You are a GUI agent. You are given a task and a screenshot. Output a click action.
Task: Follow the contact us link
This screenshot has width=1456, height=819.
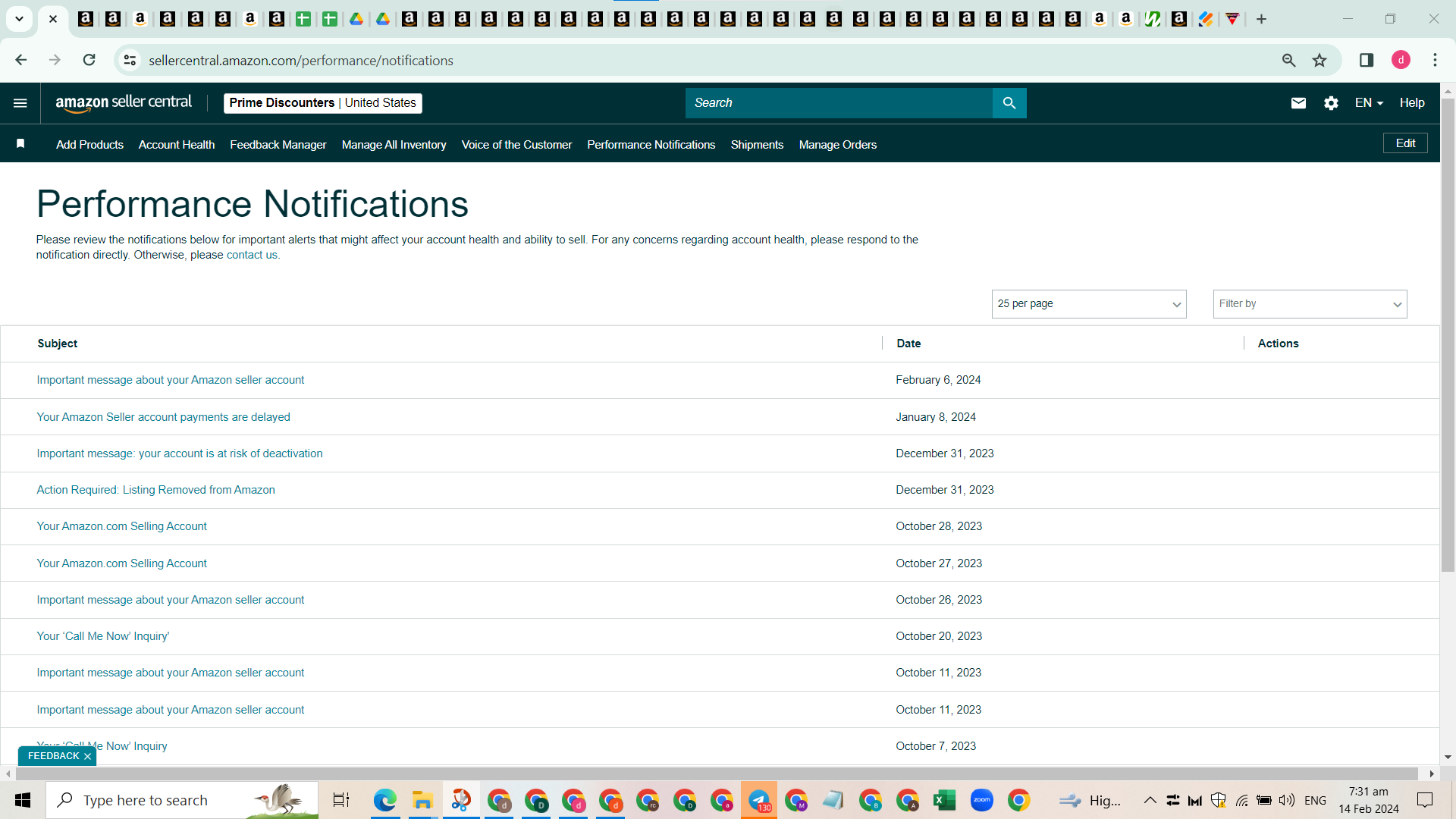(x=252, y=255)
